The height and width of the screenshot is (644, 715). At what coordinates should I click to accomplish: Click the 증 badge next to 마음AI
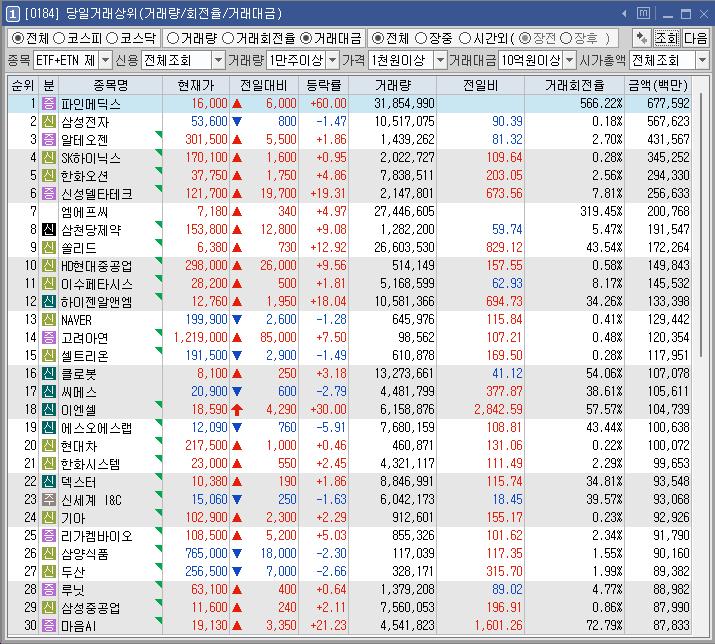click(x=49, y=625)
